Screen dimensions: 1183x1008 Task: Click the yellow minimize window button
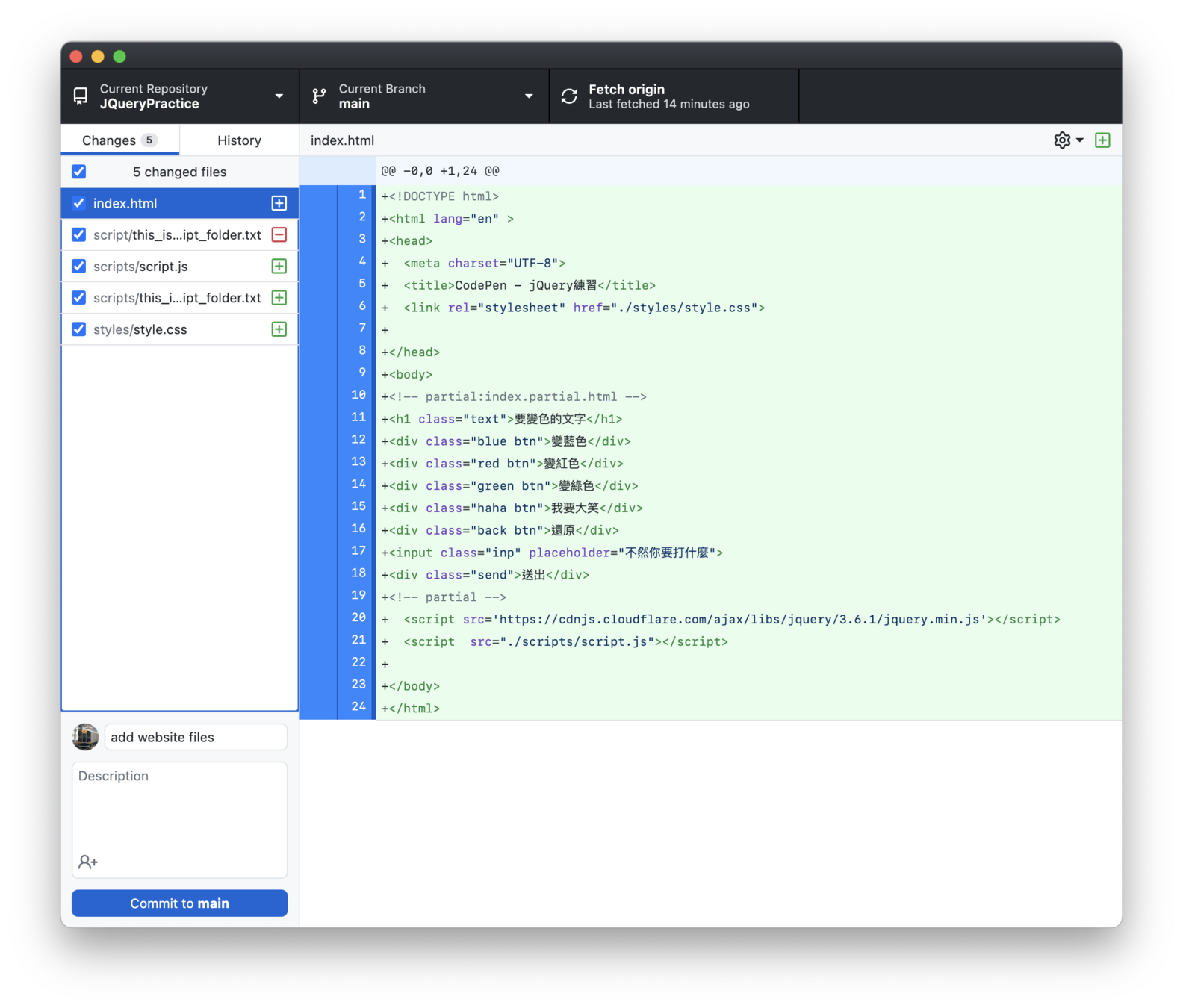pos(98,56)
